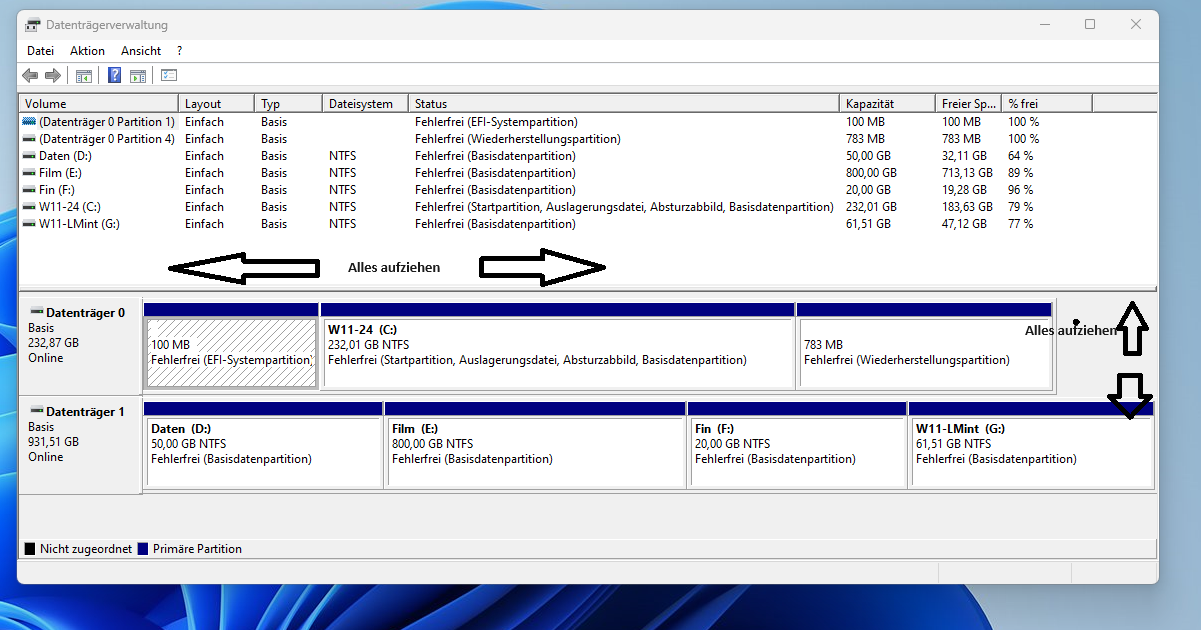Click the drive icon beside Fin (F:)
1201x630 pixels.
point(29,190)
